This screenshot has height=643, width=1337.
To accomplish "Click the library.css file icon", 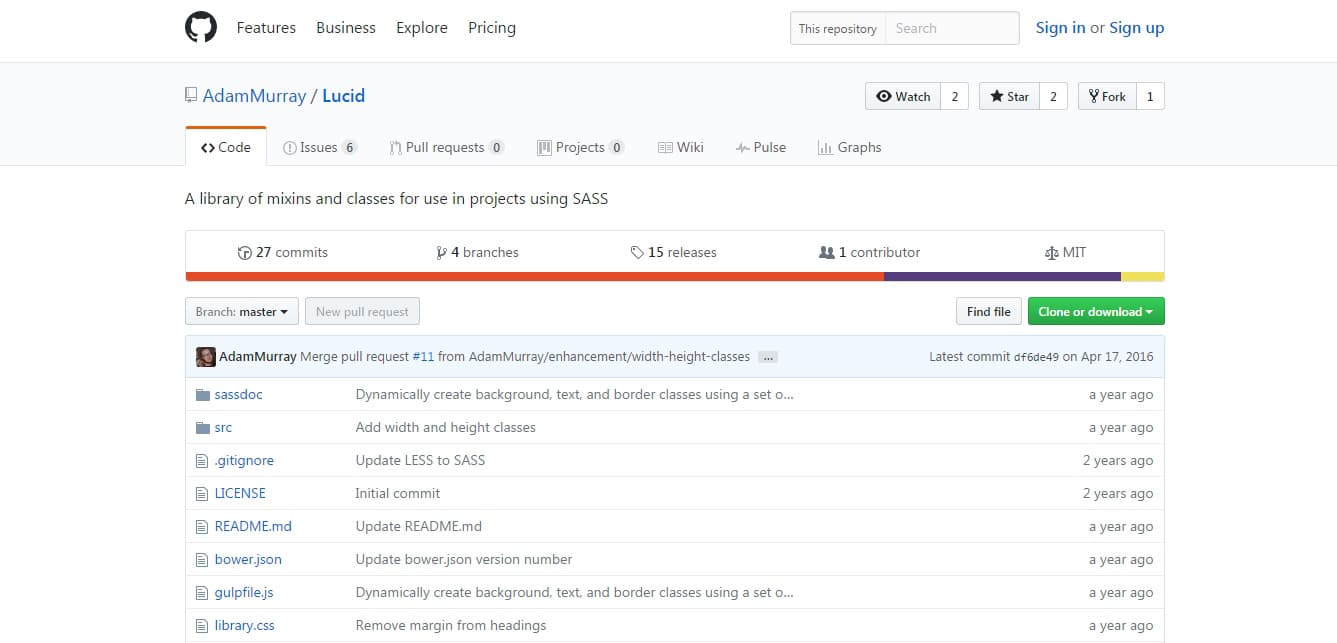I will [202, 625].
